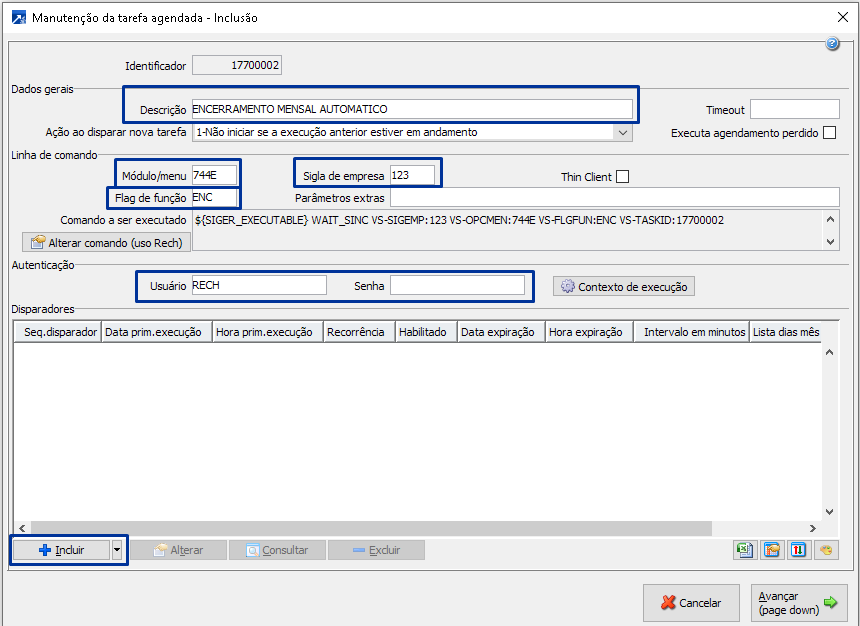Click Avançar (page down) button
860x626 pixels.
tap(799, 602)
